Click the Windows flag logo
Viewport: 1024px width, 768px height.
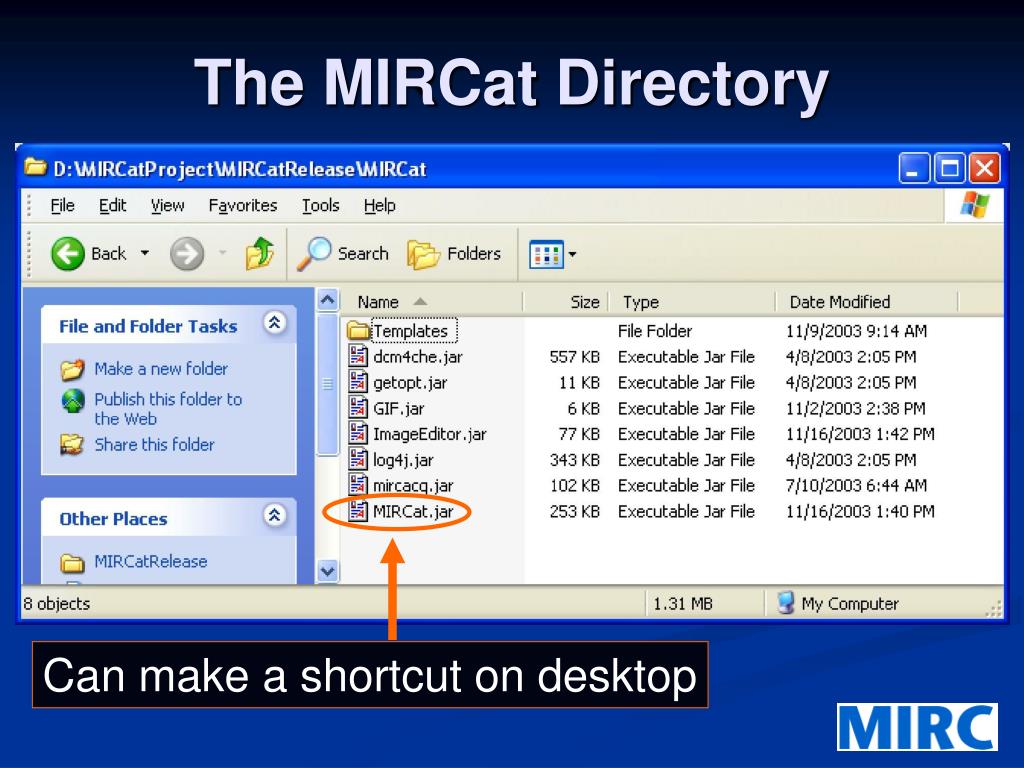pos(974,205)
